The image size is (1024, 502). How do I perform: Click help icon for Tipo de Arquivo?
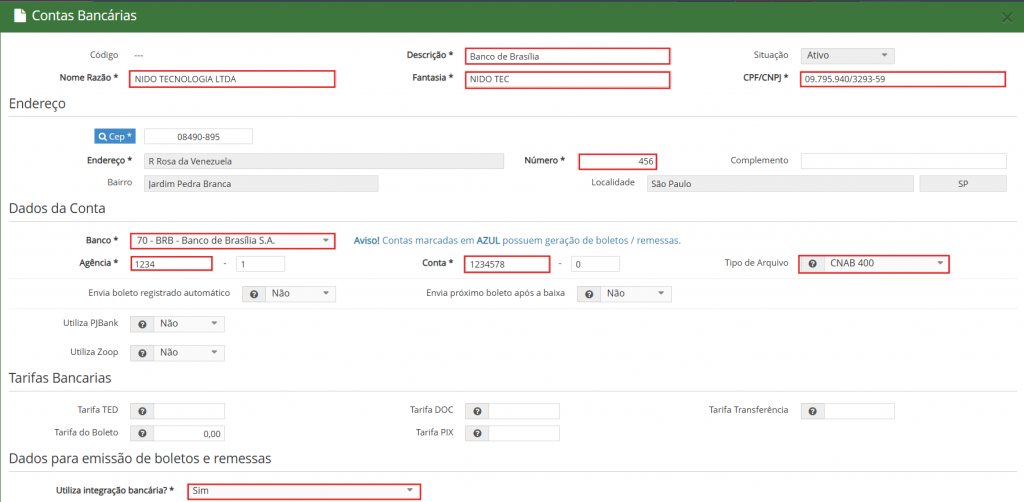(812, 264)
